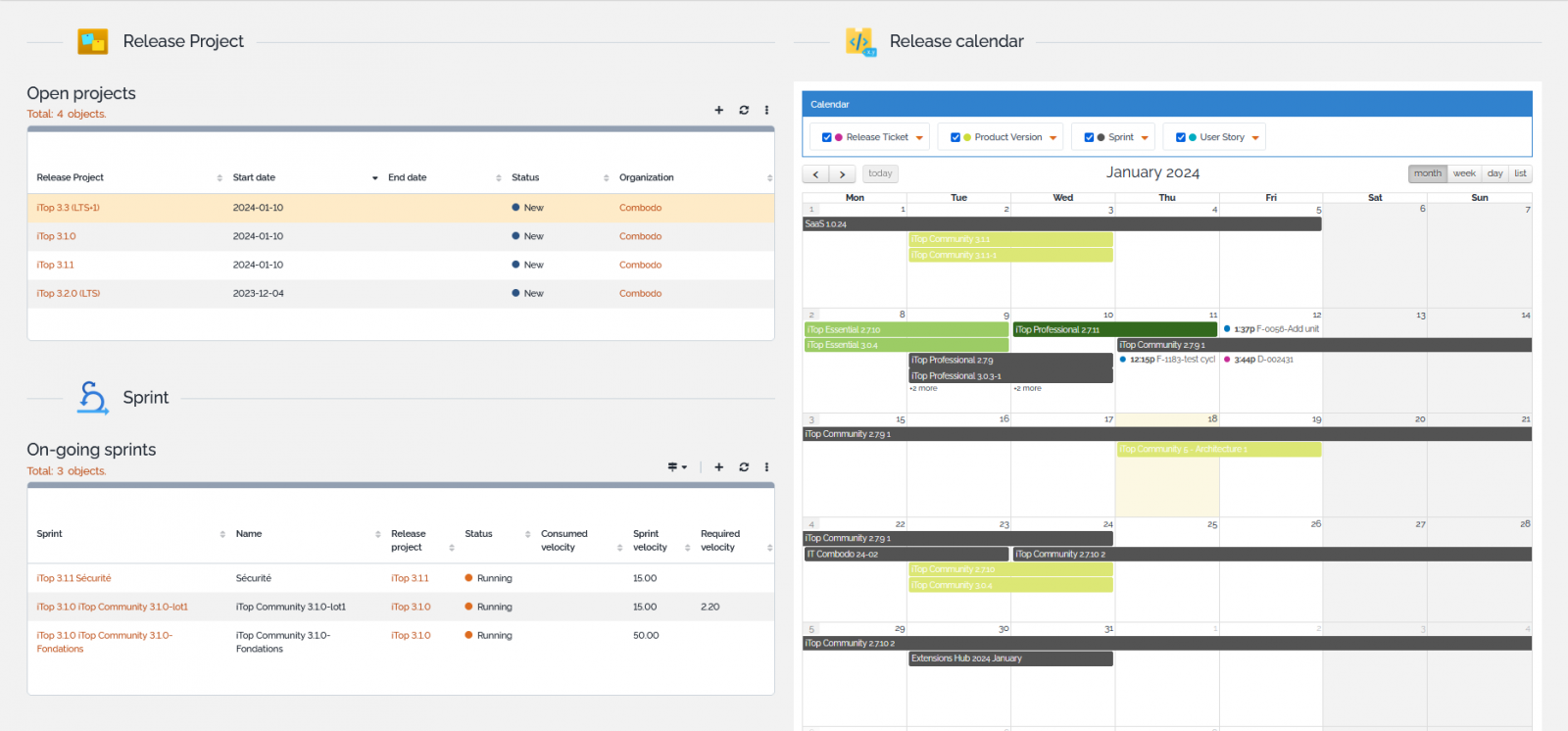Image resolution: width=1568 pixels, height=731 pixels.
Task: Click the Sprint section header icon
Action: 93,398
